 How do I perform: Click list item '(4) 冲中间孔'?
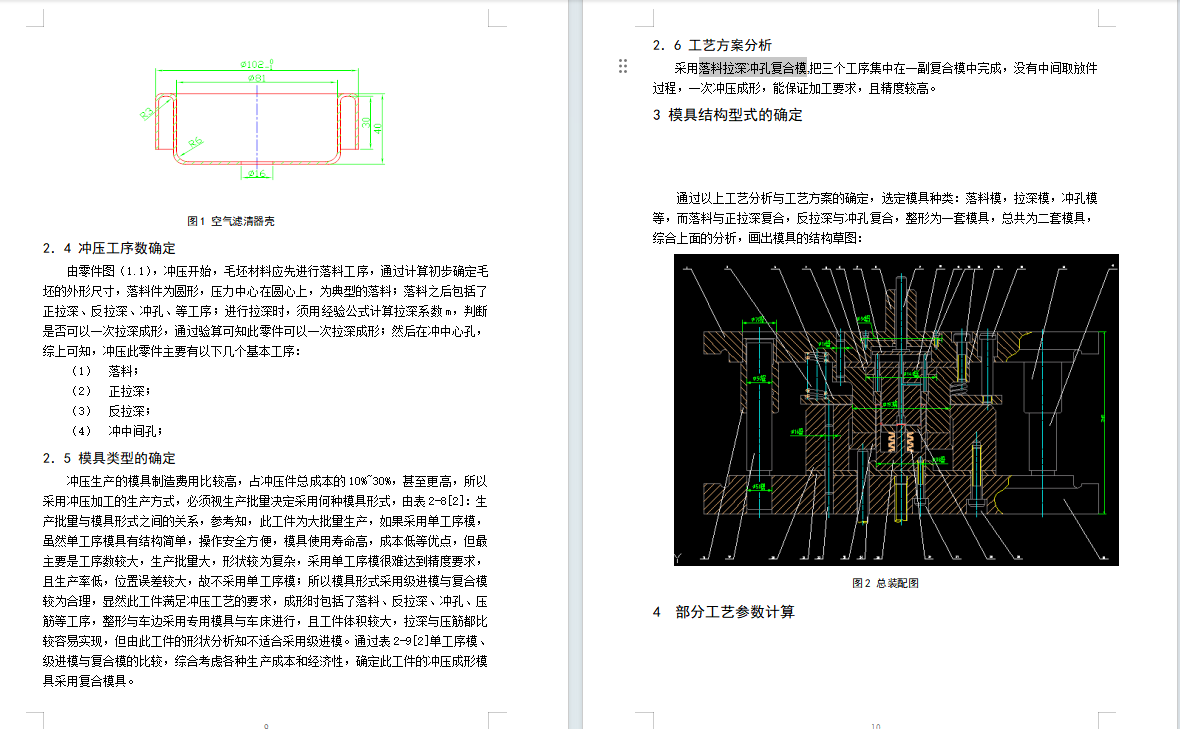[117, 431]
